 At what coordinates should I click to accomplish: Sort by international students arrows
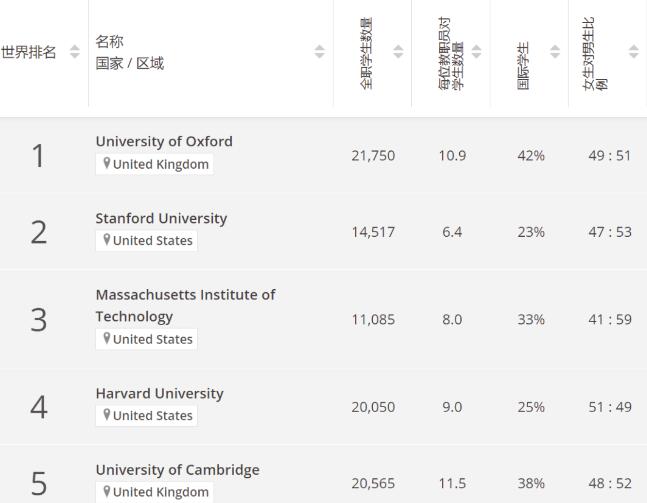[555, 52]
